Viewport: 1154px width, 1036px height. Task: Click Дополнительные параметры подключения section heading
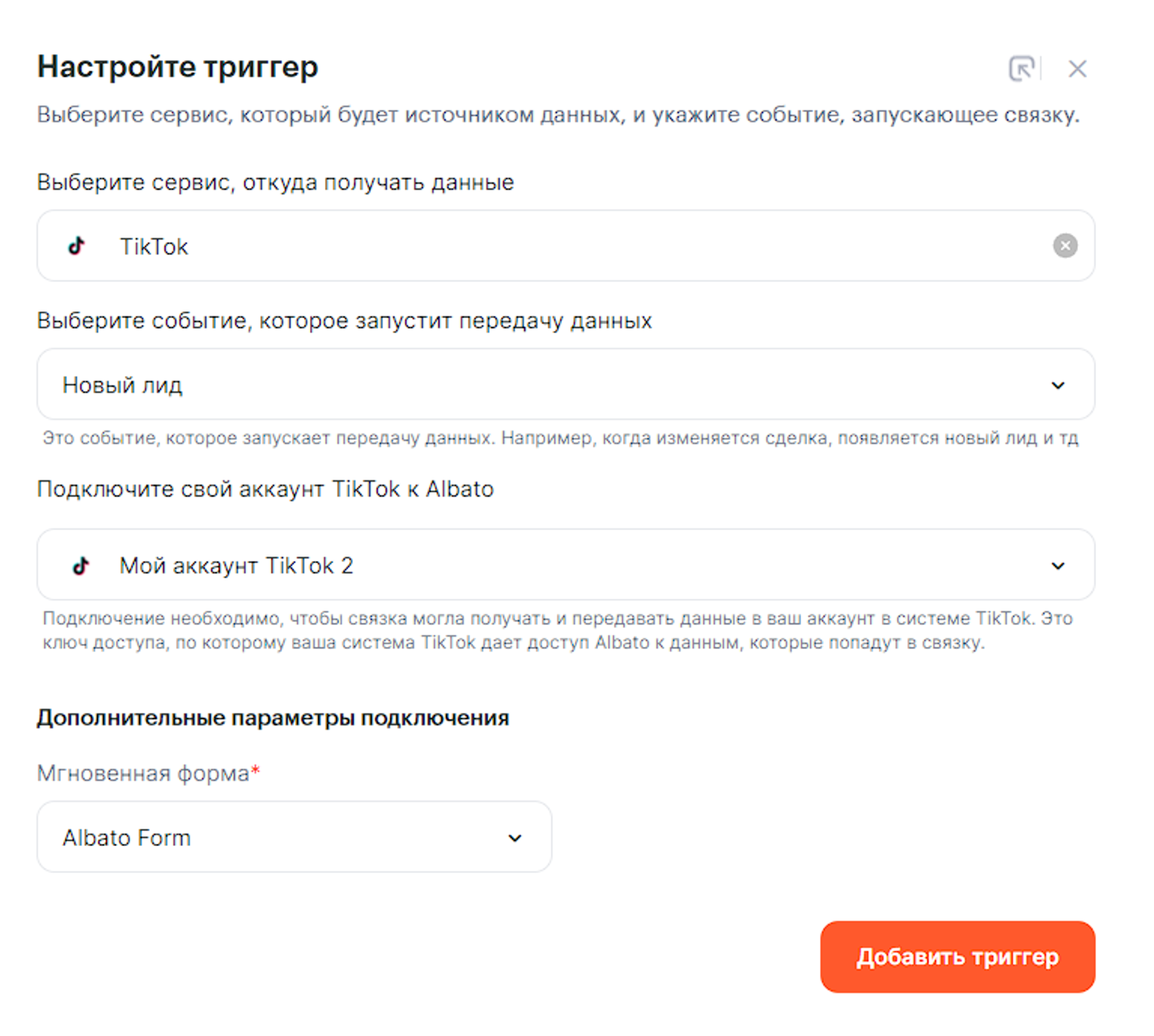pos(273,718)
